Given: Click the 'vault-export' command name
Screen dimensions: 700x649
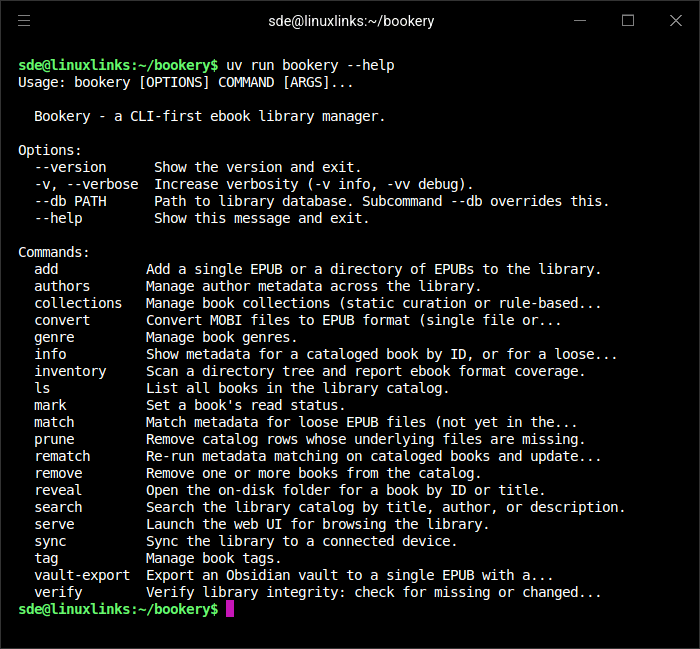Looking at the screenshot, I should click(82, 575).
